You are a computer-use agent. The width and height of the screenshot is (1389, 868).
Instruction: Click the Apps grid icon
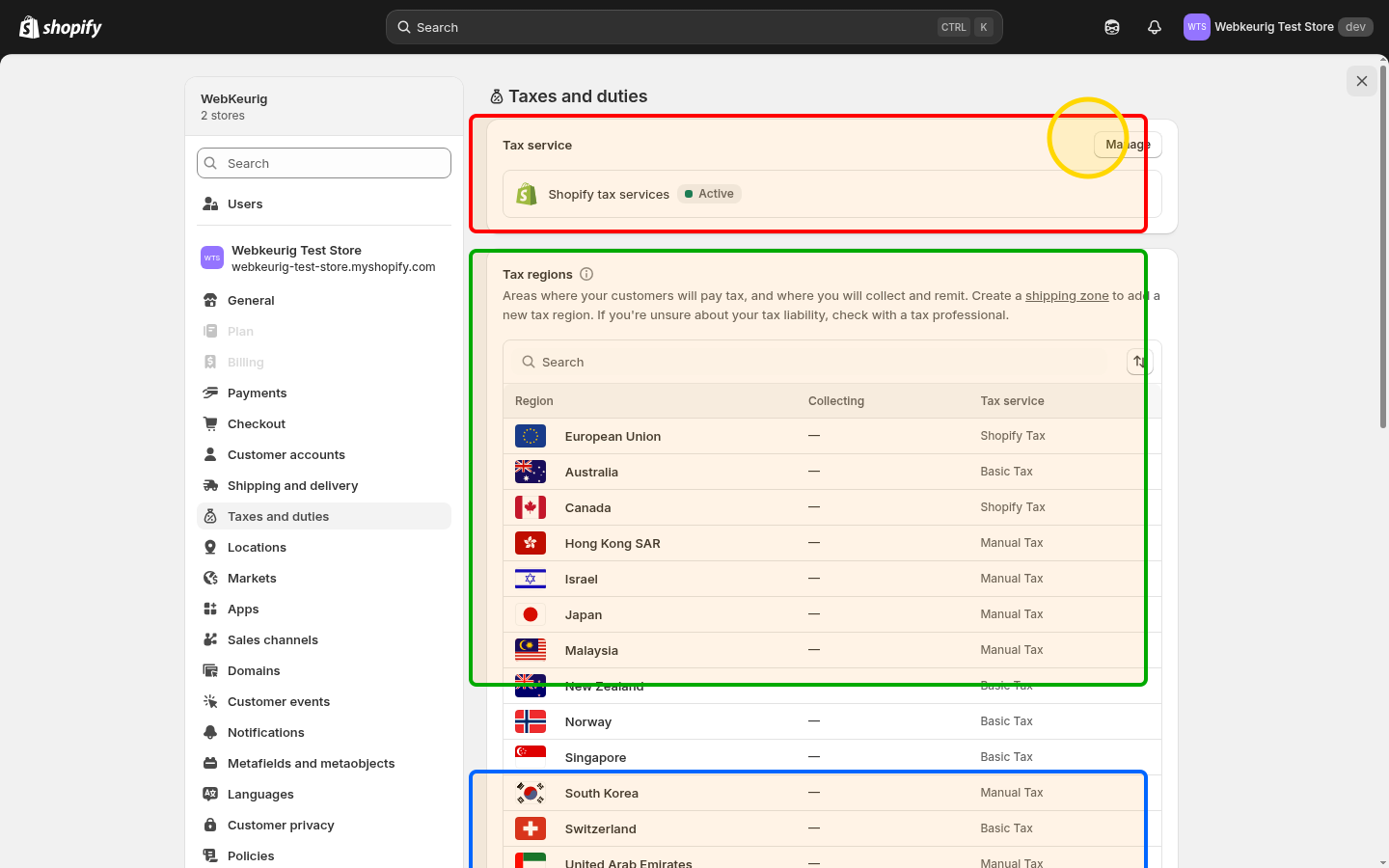210,609
